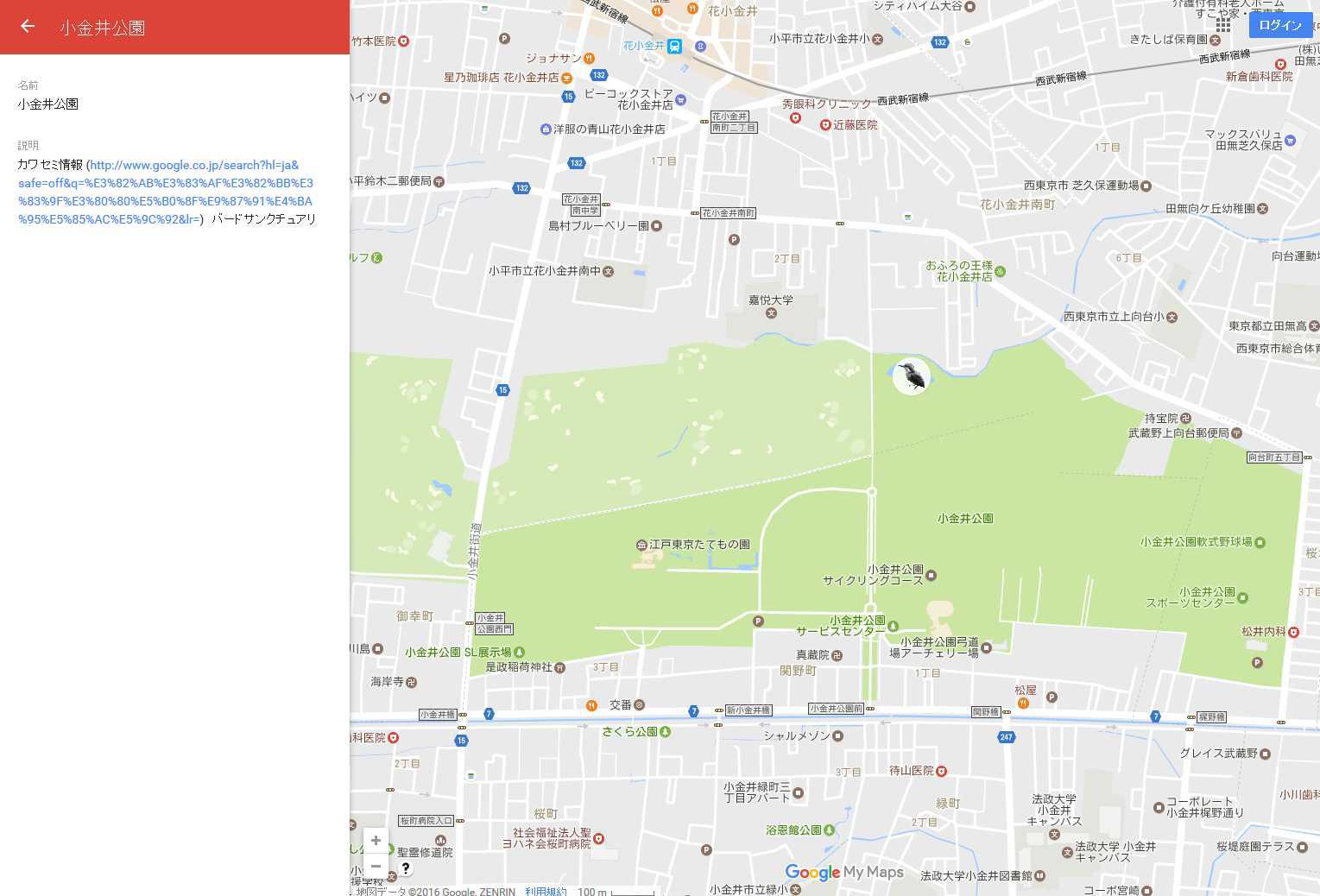Click the 江戸東京たてもの園 museum icon
1320x896 pixels.
point(641,545)
